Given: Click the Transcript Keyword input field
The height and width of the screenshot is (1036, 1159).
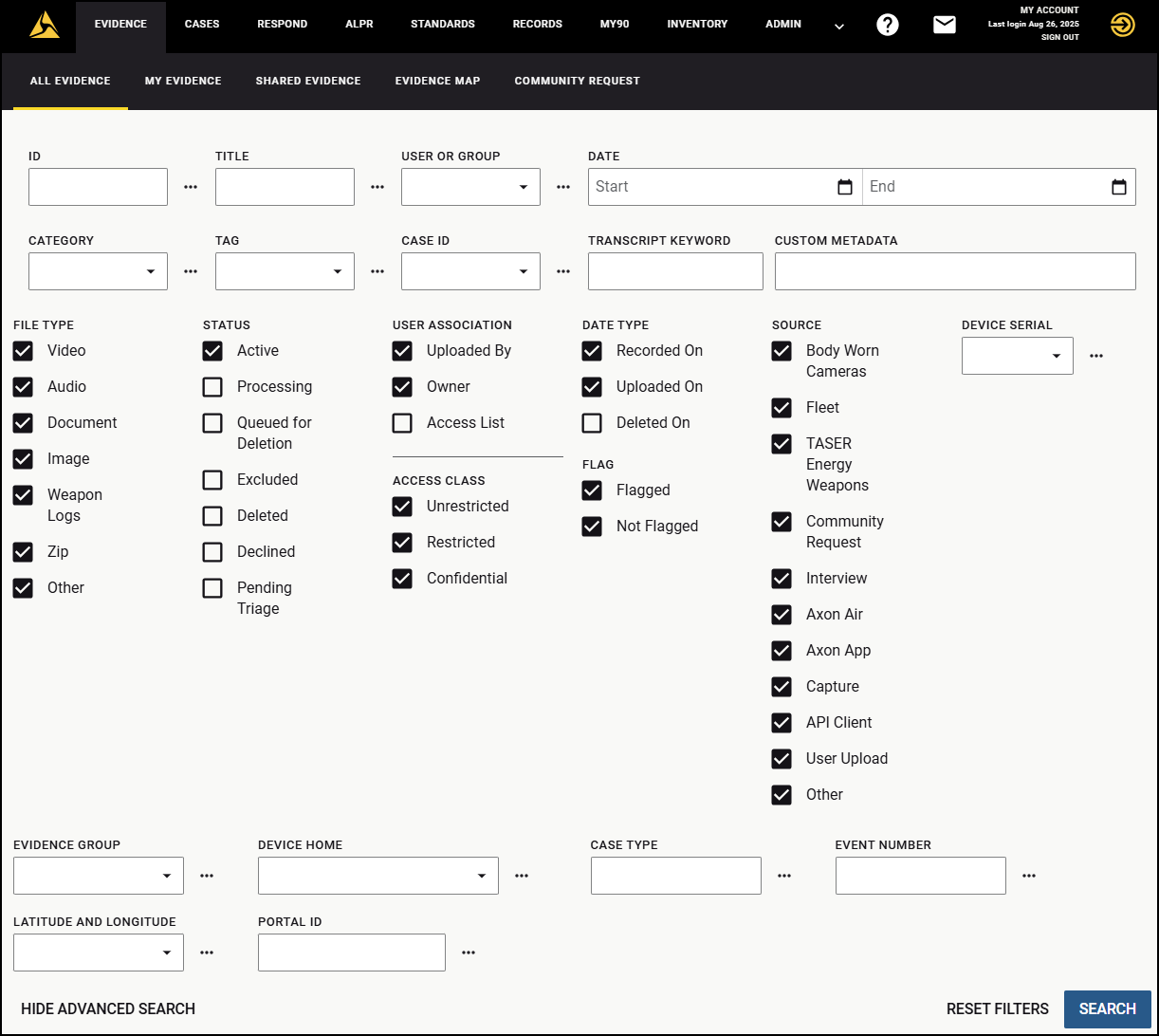Looking at the screenshot, I should pos(675,271).
